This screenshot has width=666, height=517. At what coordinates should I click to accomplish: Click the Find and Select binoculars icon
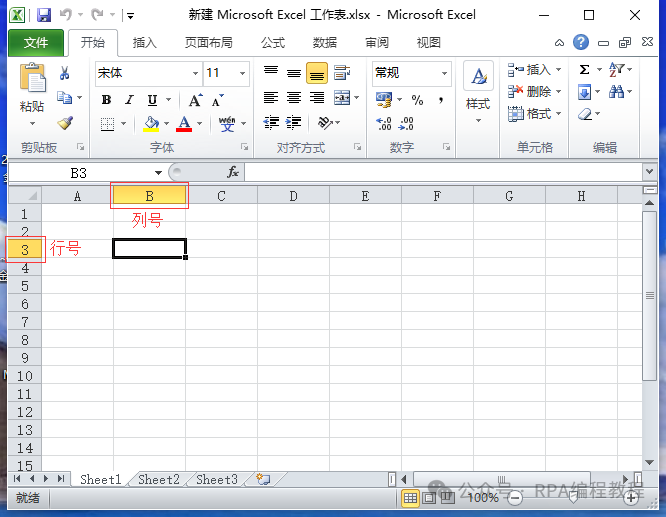point(616,91)
